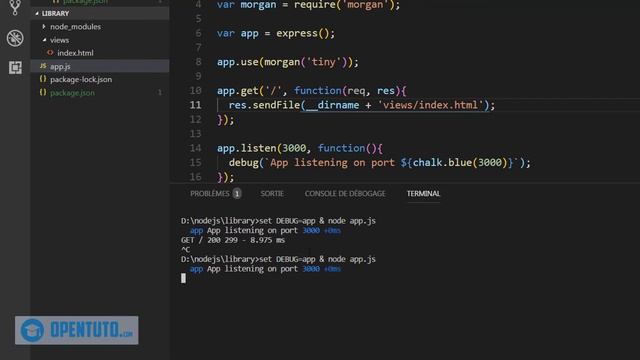Open the Source Control view icon
640x360 pixels.
click(x=15, y=7)
